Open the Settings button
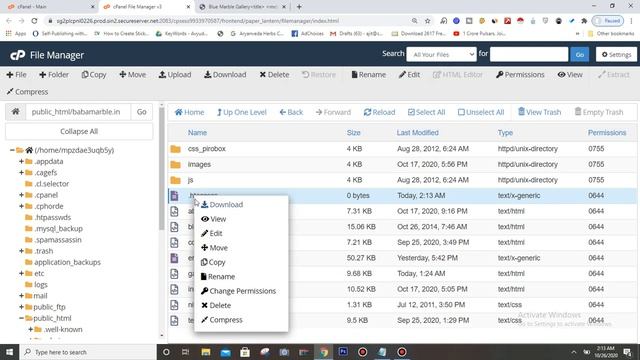 (616, 54)
